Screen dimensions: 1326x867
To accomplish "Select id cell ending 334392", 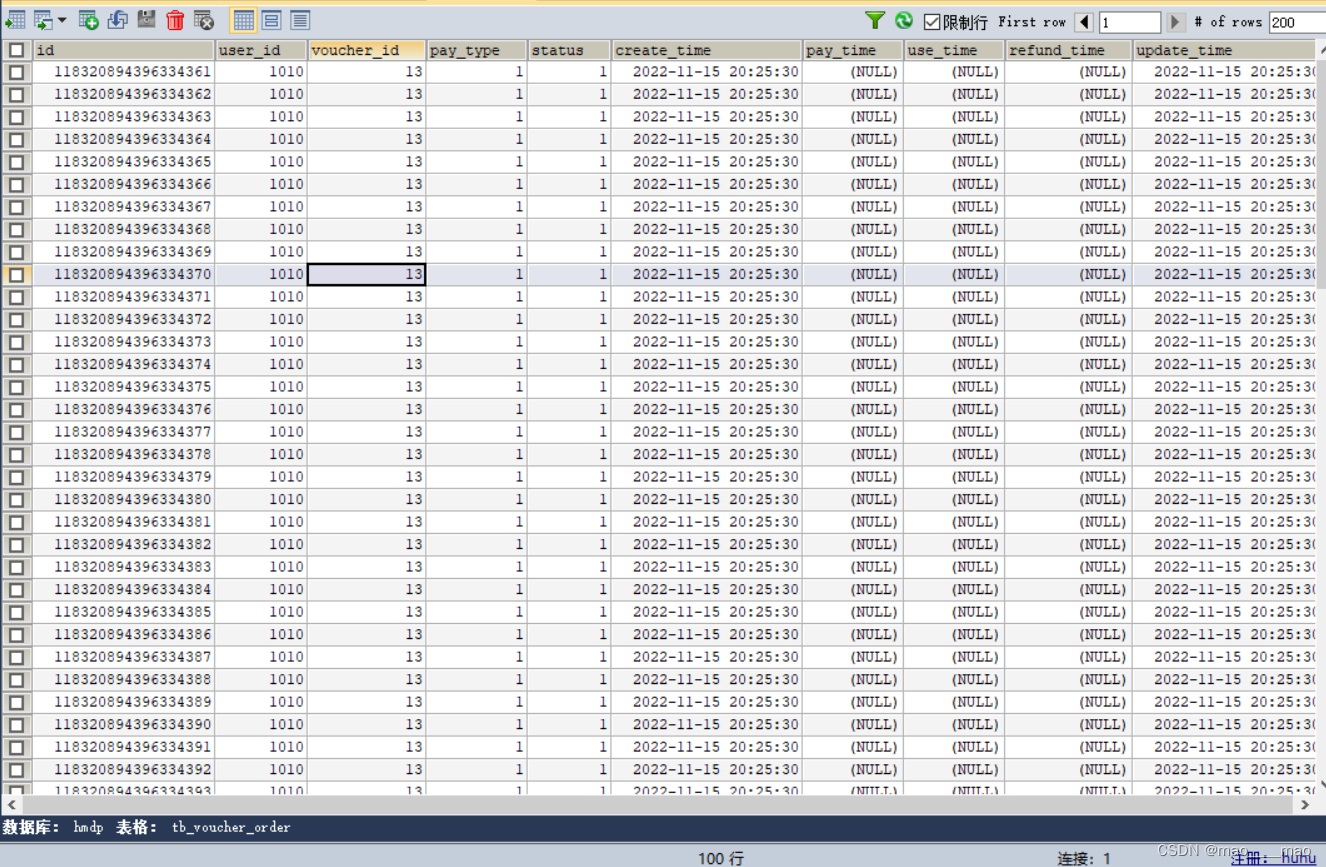I will click(x=124, y=769).
